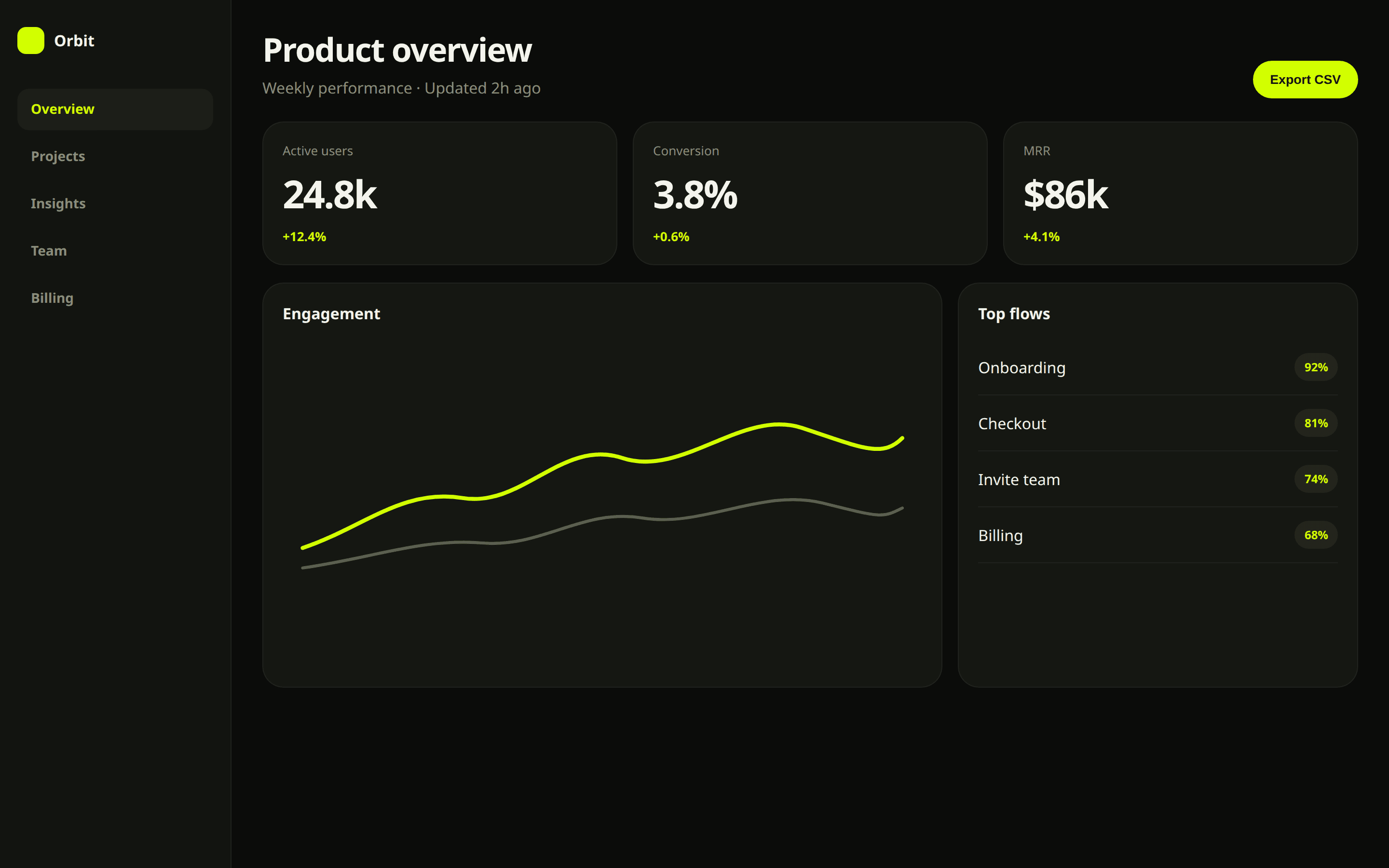Select the Checkout flow row
Image resolution: width=1389 pixels, height=868 pixels.
pos(1157,424)
